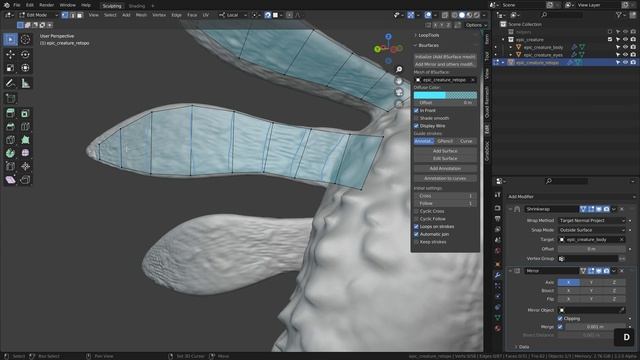Select the Shrink/Fatten tool

coord(25,167)
